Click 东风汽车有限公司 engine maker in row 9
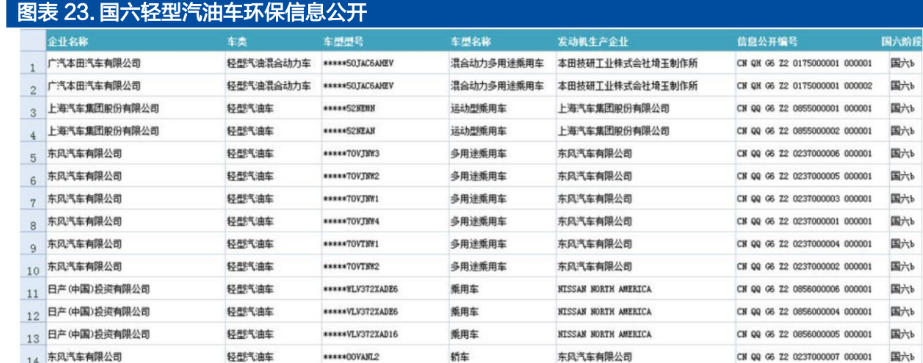The height and width of the screenshot is (363, 923). [x=595, y=244]
